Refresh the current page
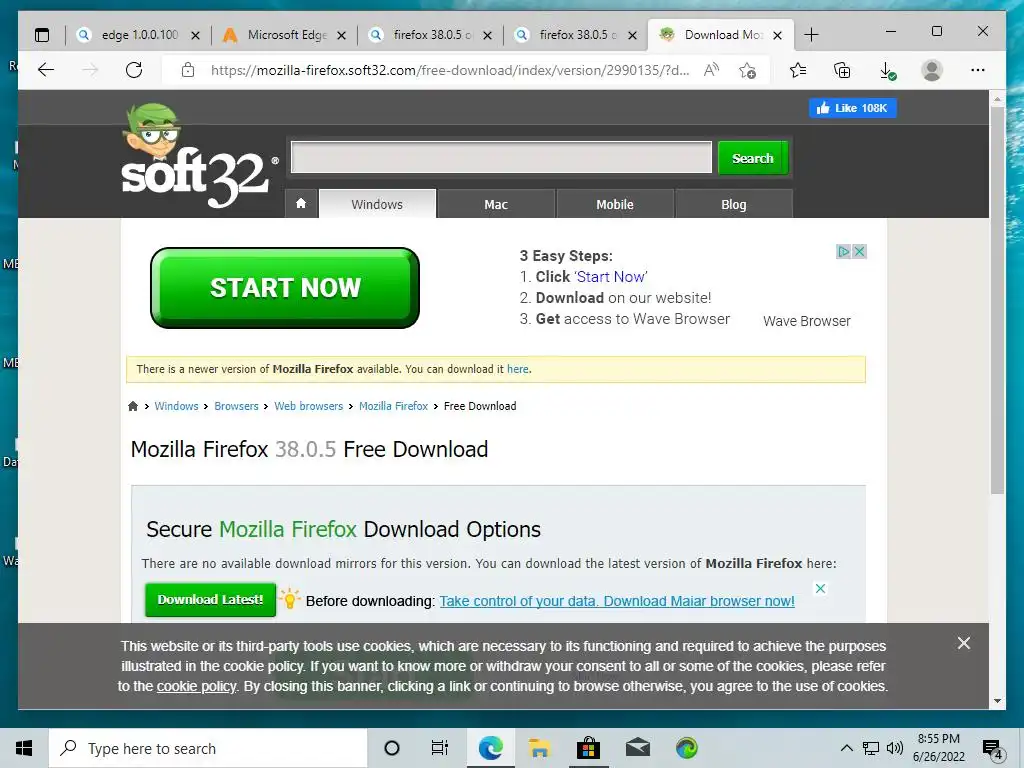The image size is (1024, 768). click(134, 70)
